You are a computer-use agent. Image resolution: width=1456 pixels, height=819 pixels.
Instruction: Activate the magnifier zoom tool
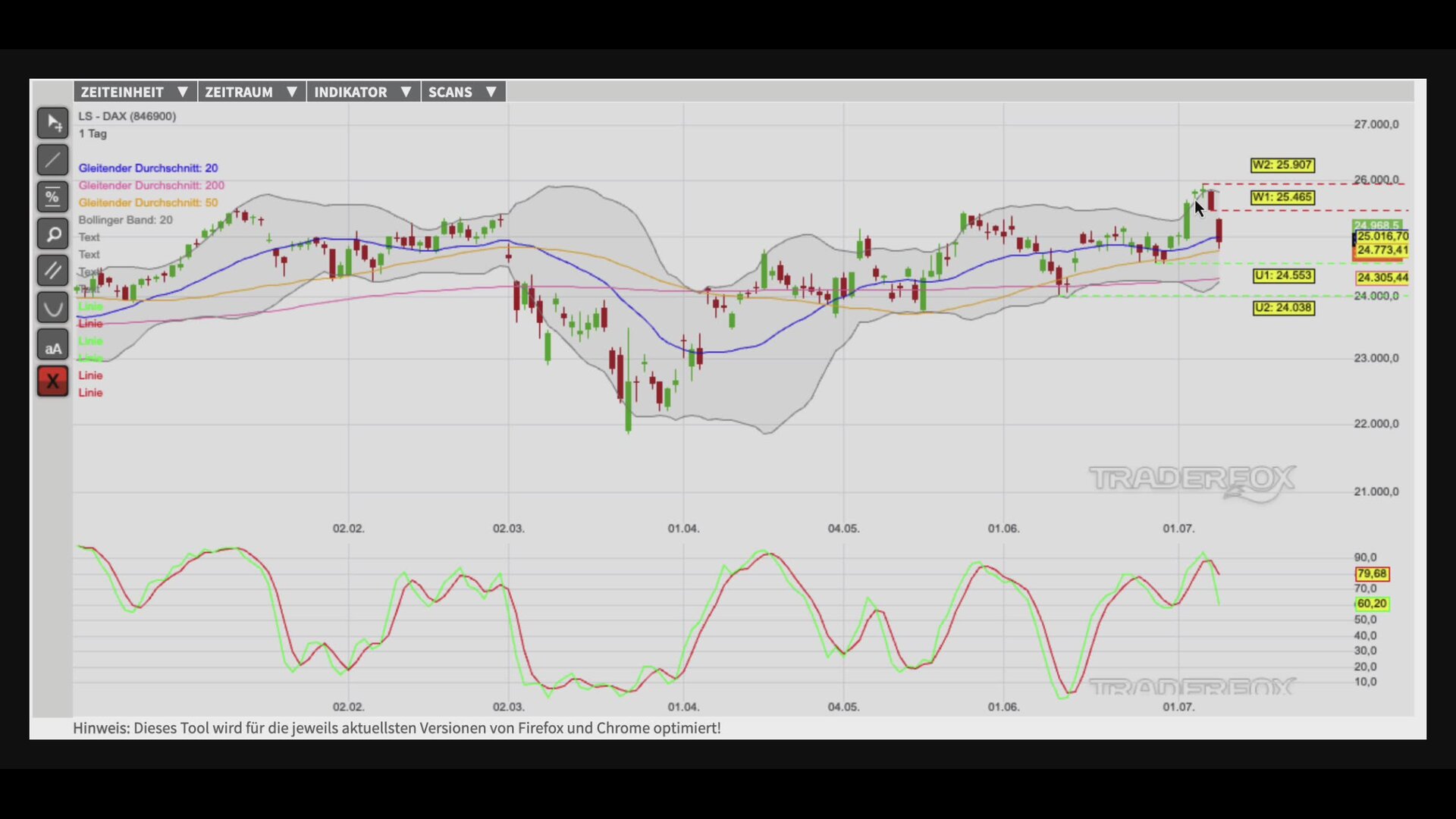coord(53,234)
